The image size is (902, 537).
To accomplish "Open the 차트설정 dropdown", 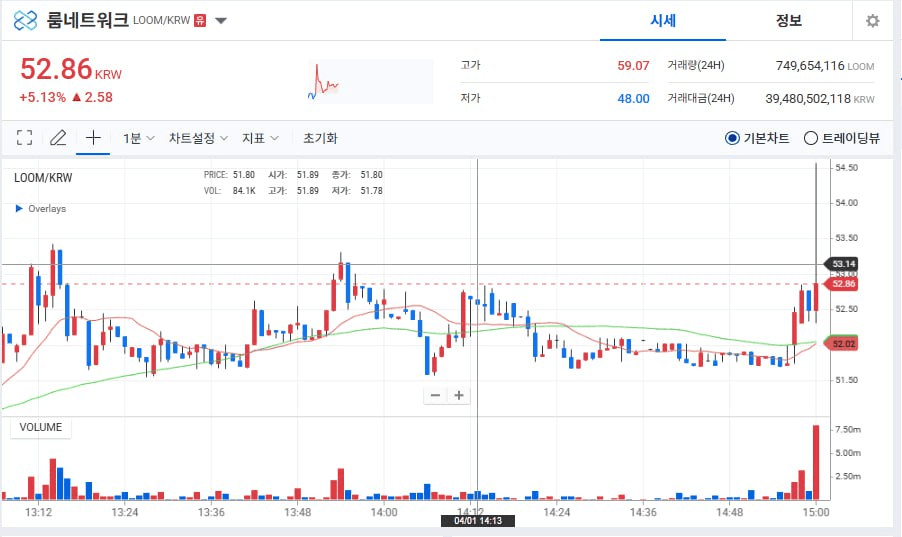I will (198, 138).
